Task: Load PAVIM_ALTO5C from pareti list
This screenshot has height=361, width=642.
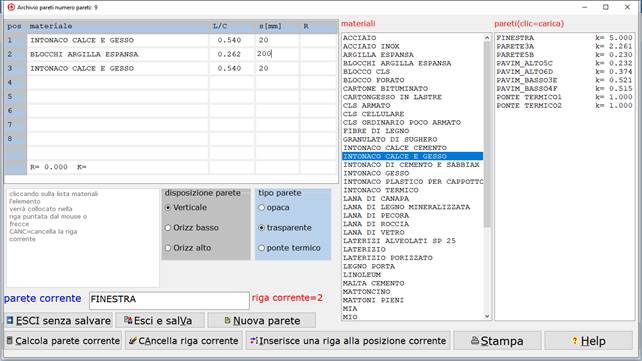Action: [564, 63]
